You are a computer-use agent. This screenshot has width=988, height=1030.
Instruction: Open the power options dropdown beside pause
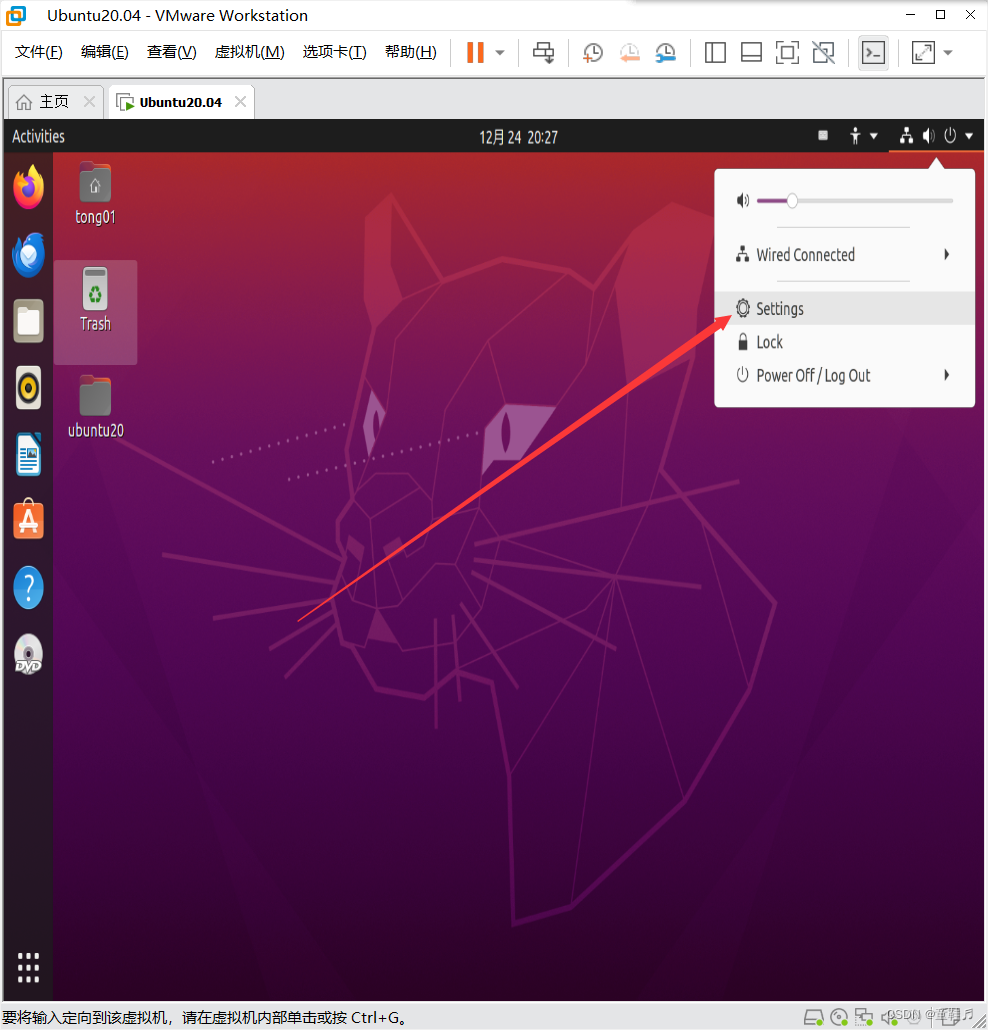click(x=500, y=53)
